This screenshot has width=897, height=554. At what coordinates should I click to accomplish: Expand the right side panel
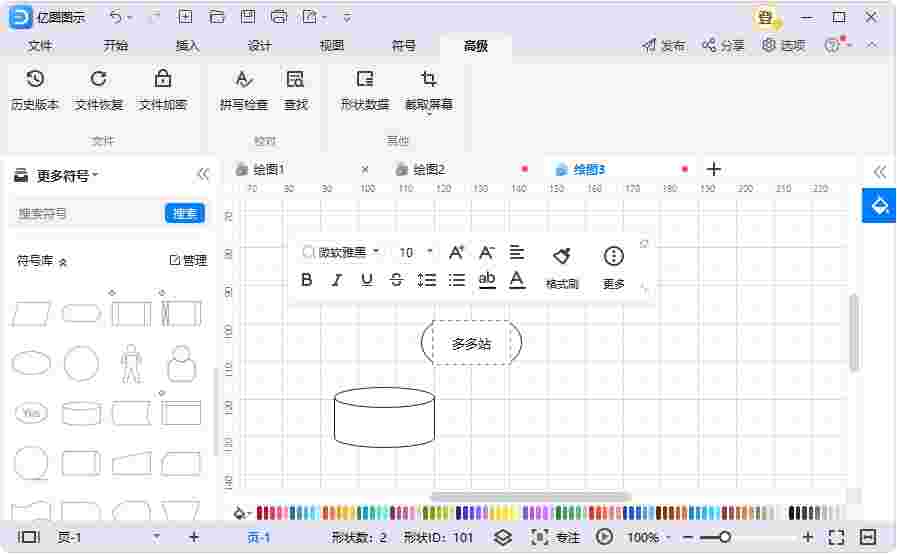pyautogui.click(x=880, y=172)
